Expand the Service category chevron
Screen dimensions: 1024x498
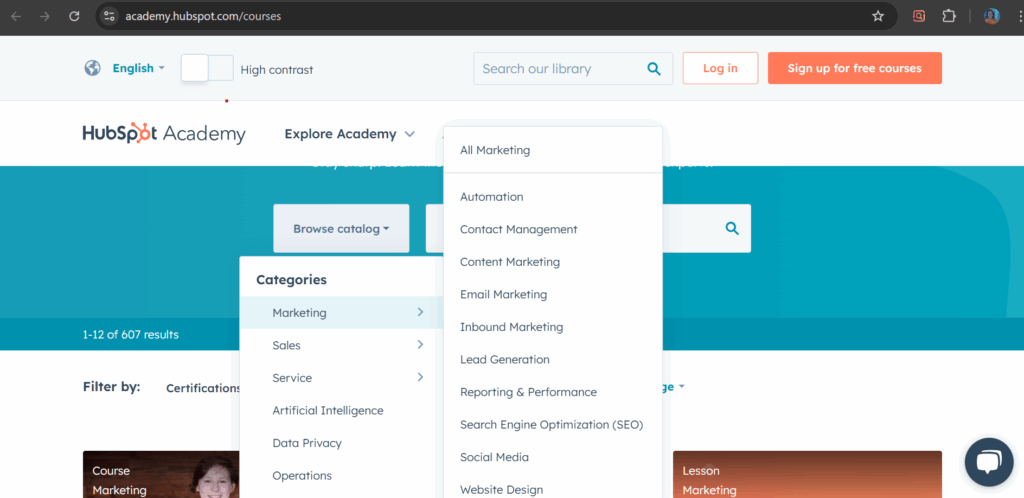(x=420, y=377)
